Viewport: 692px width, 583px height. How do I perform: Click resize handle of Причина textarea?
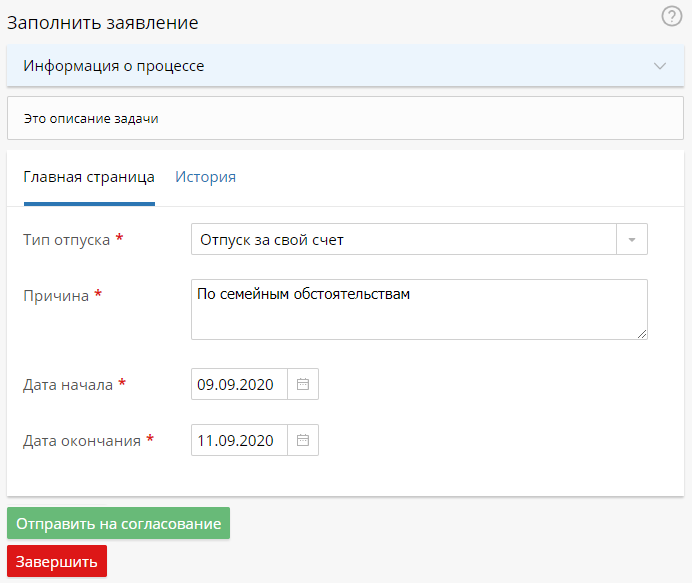[641, 334]
